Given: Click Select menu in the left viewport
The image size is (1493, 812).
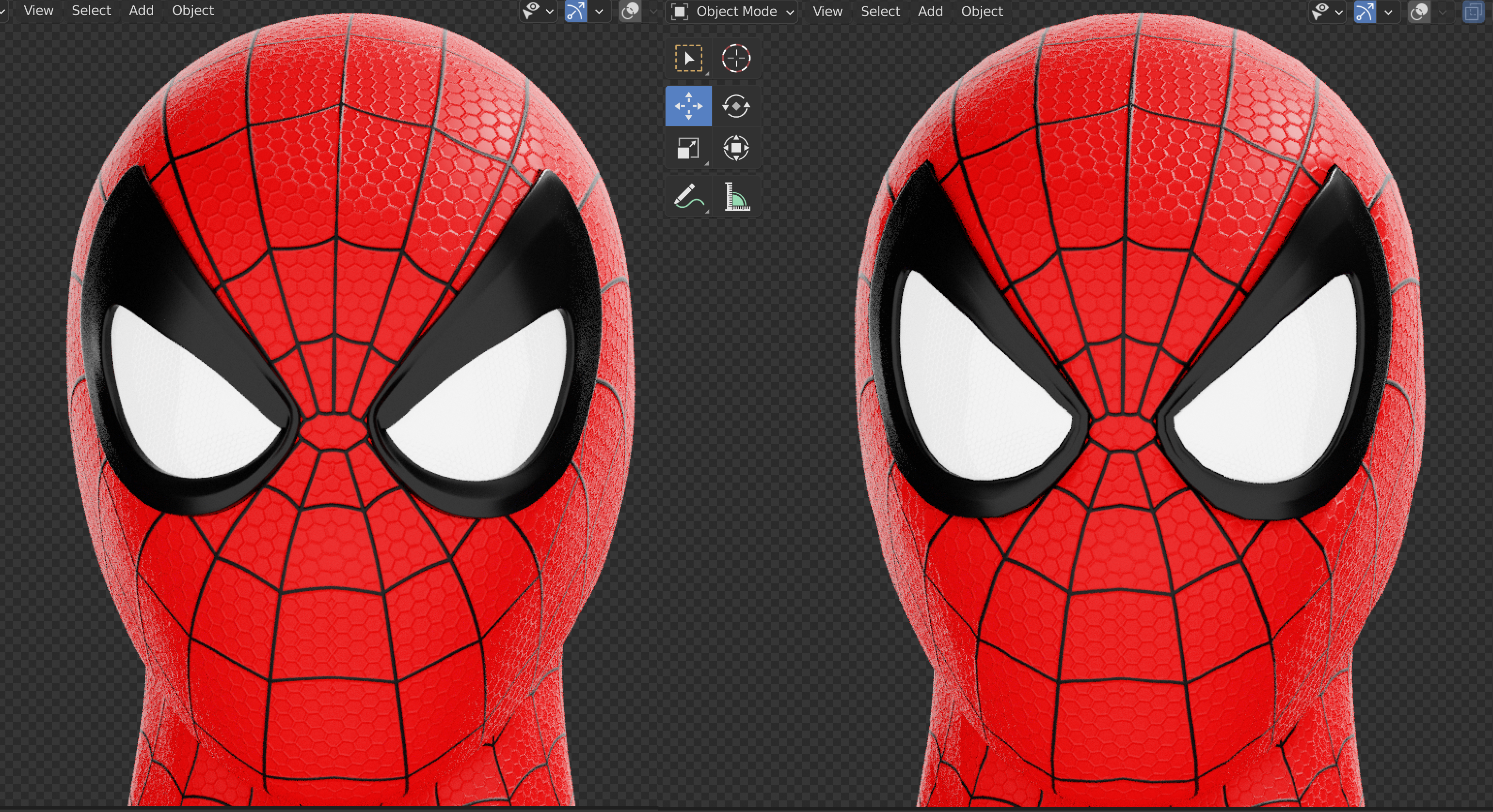Looking at the screenshot, I should pyautogui.click(x=91, y=11).
